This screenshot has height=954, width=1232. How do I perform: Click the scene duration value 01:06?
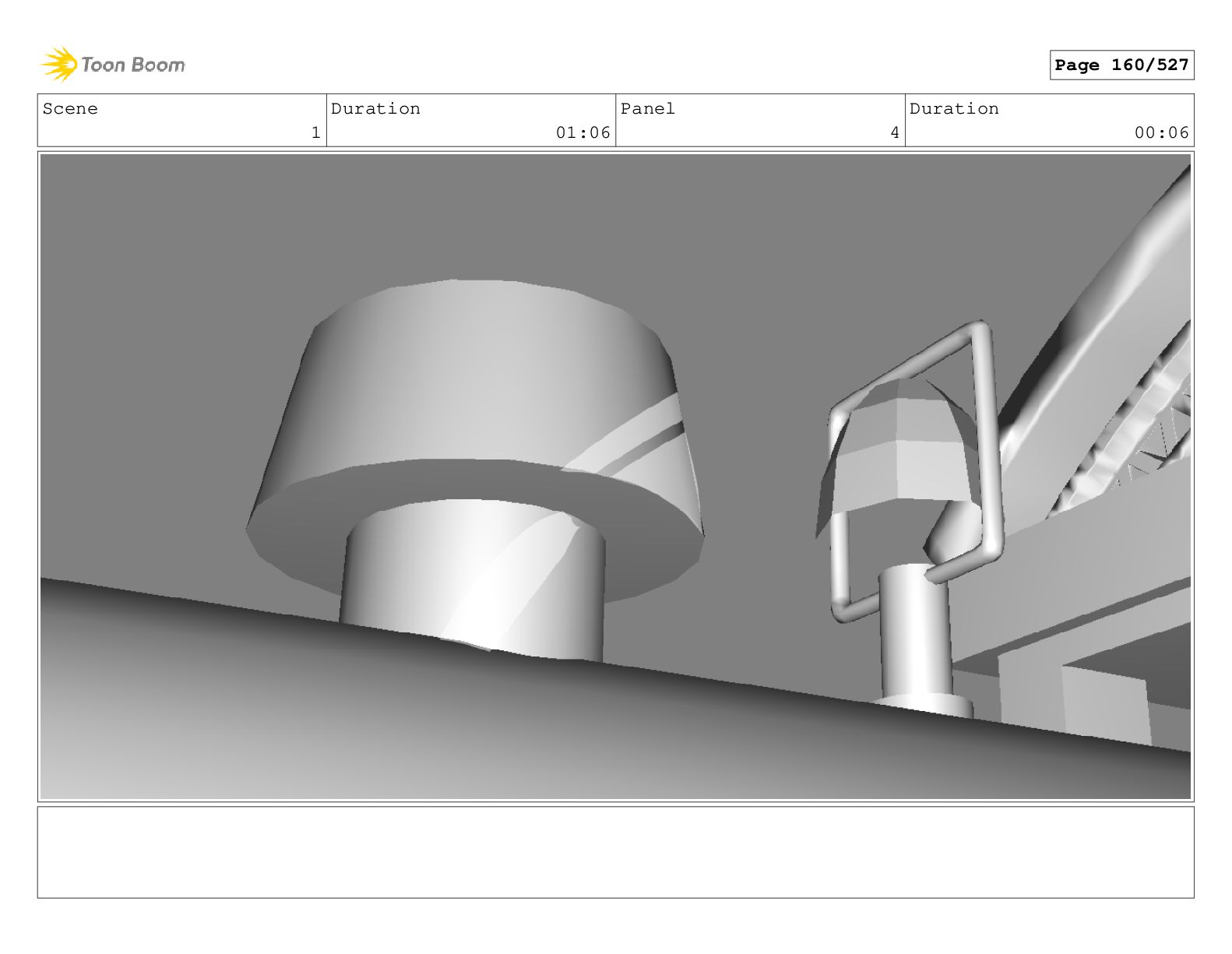tap(583, 133)
